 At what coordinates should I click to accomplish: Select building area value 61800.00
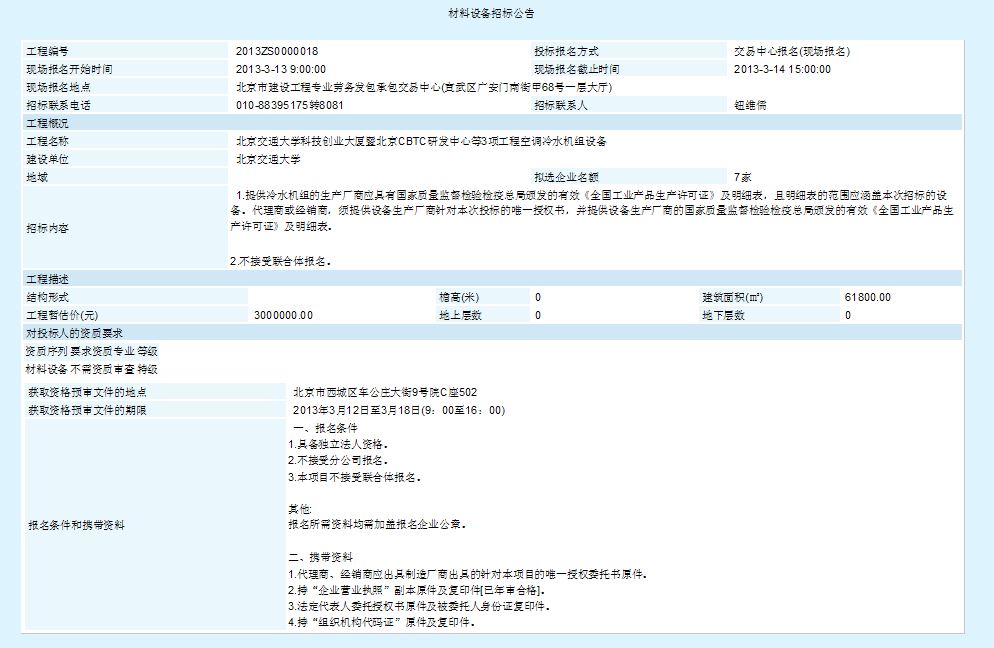click(x=868, y=297)
